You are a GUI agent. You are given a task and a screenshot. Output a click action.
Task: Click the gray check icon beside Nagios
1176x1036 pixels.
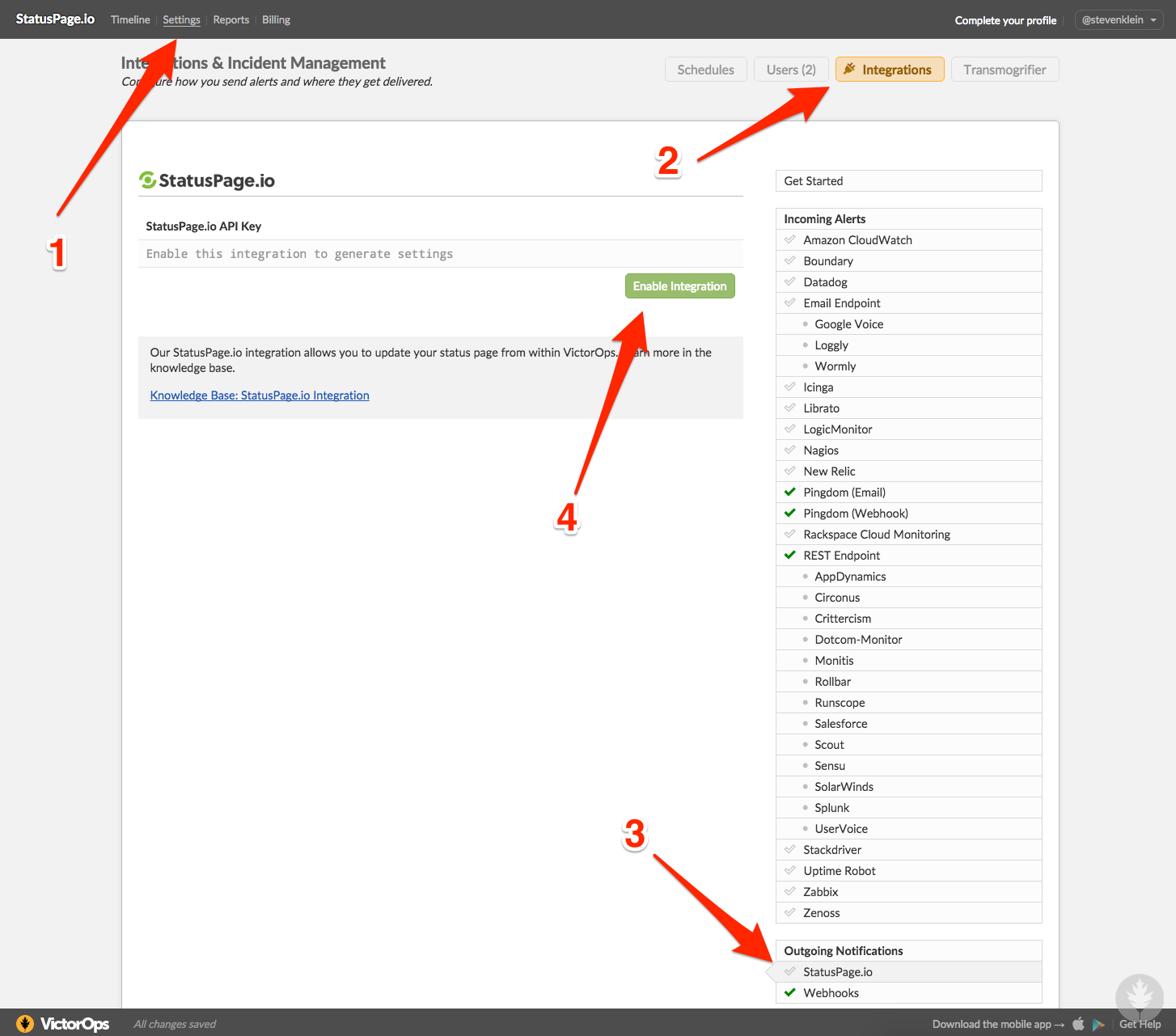790,450
